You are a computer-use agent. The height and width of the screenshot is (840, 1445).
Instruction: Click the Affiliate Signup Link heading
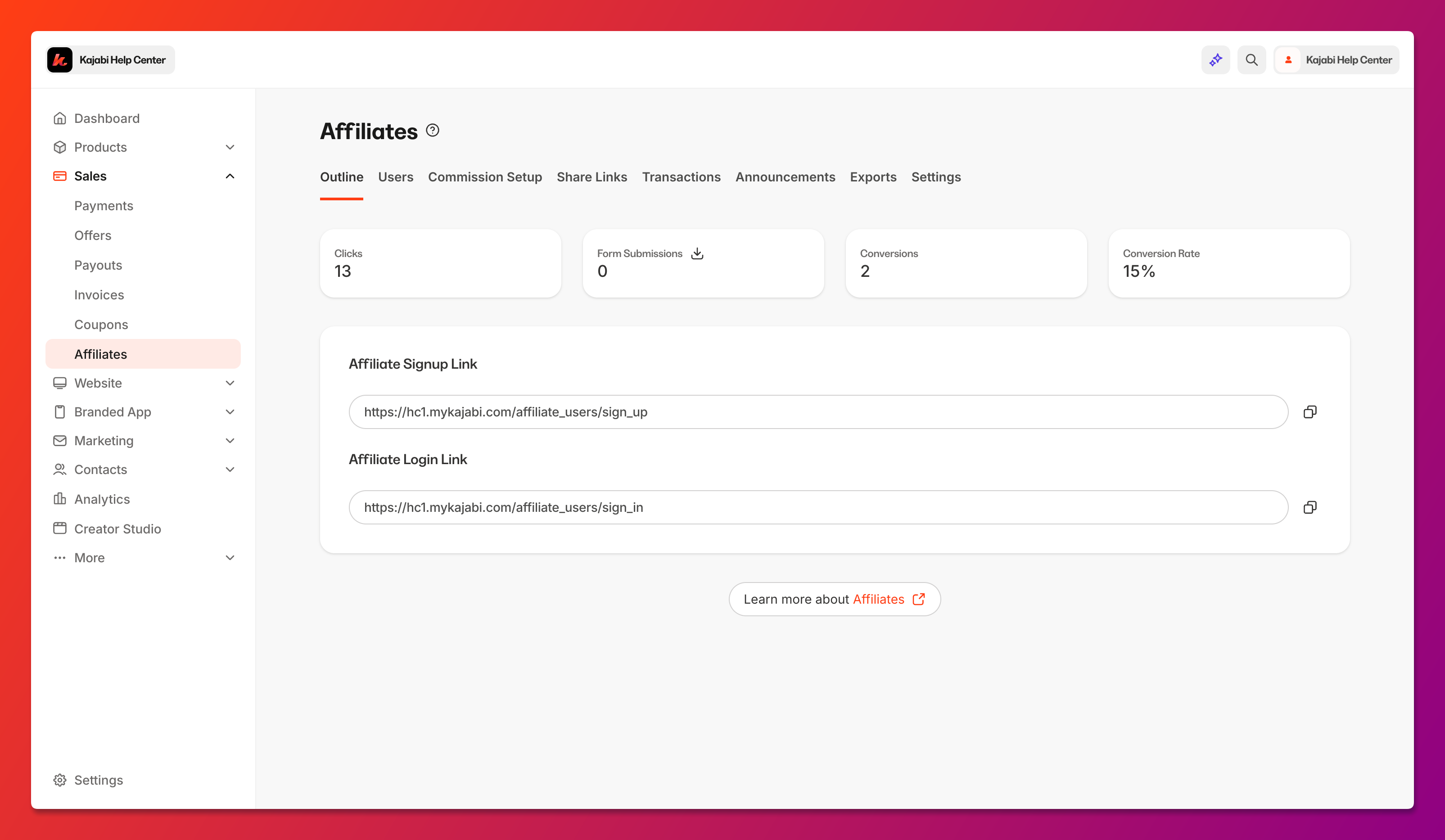(413, 364)
